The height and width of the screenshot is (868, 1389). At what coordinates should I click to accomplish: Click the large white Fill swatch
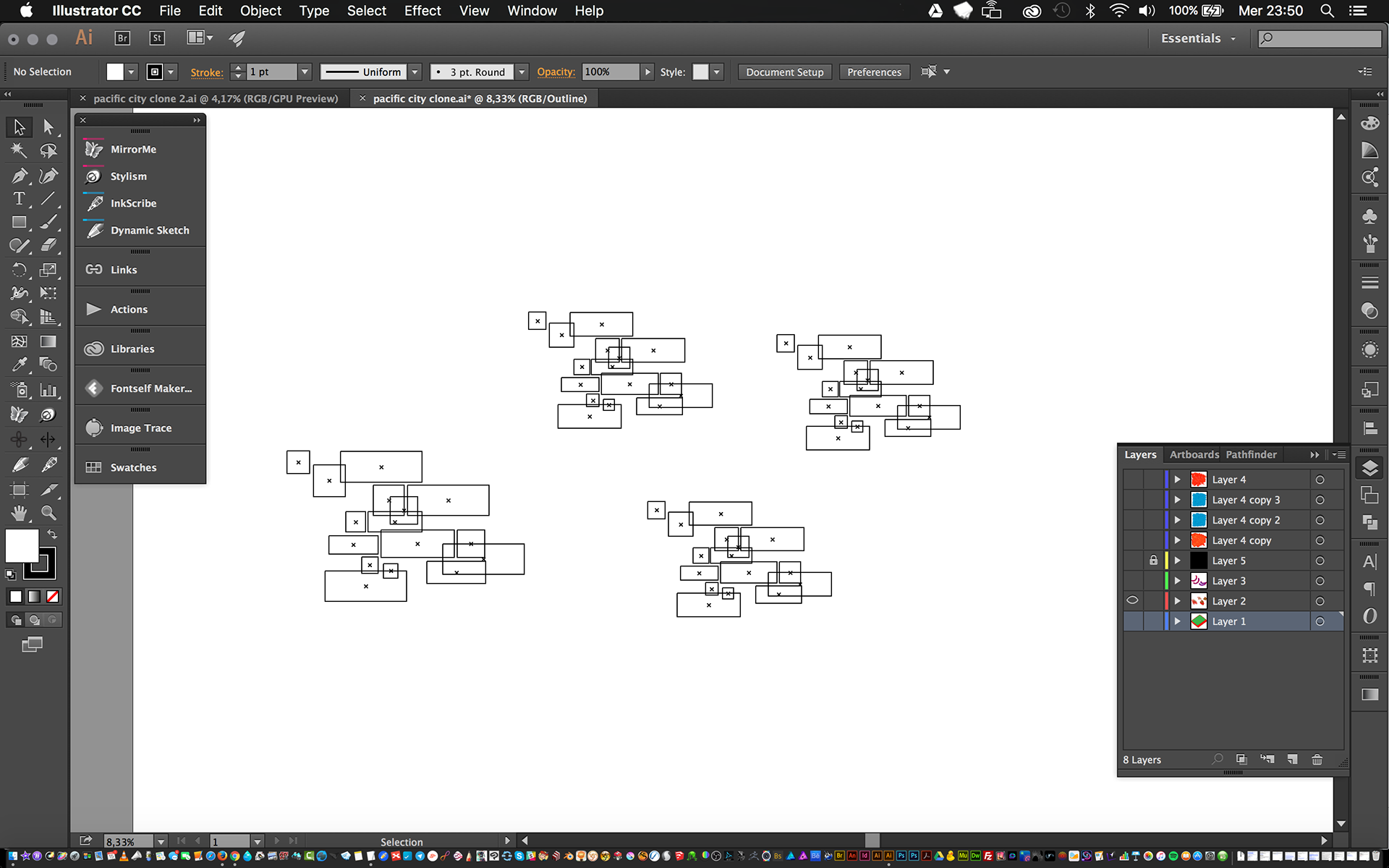pyautogui.click(x=22, y=545)
